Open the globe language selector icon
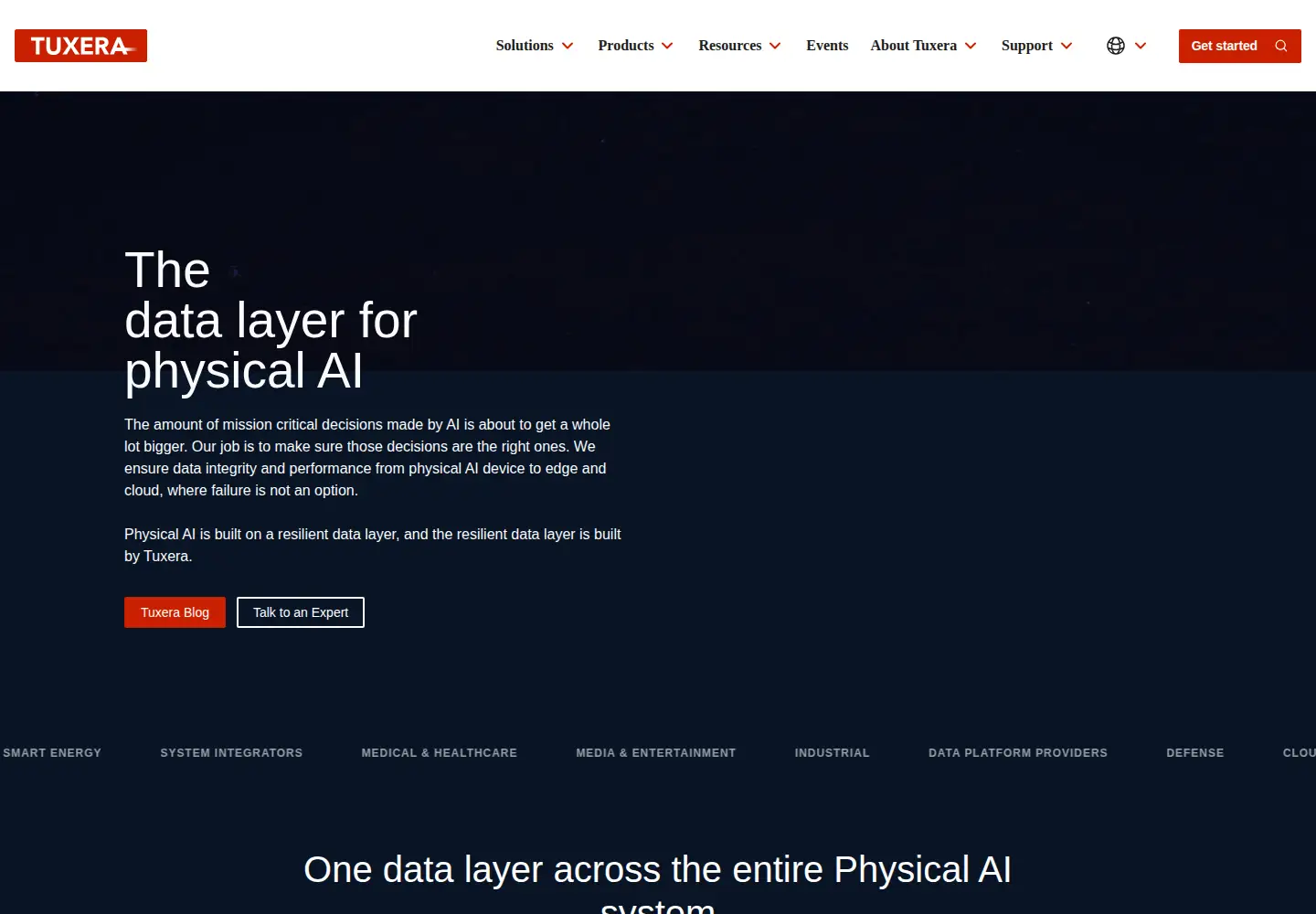 [1115, 46]
